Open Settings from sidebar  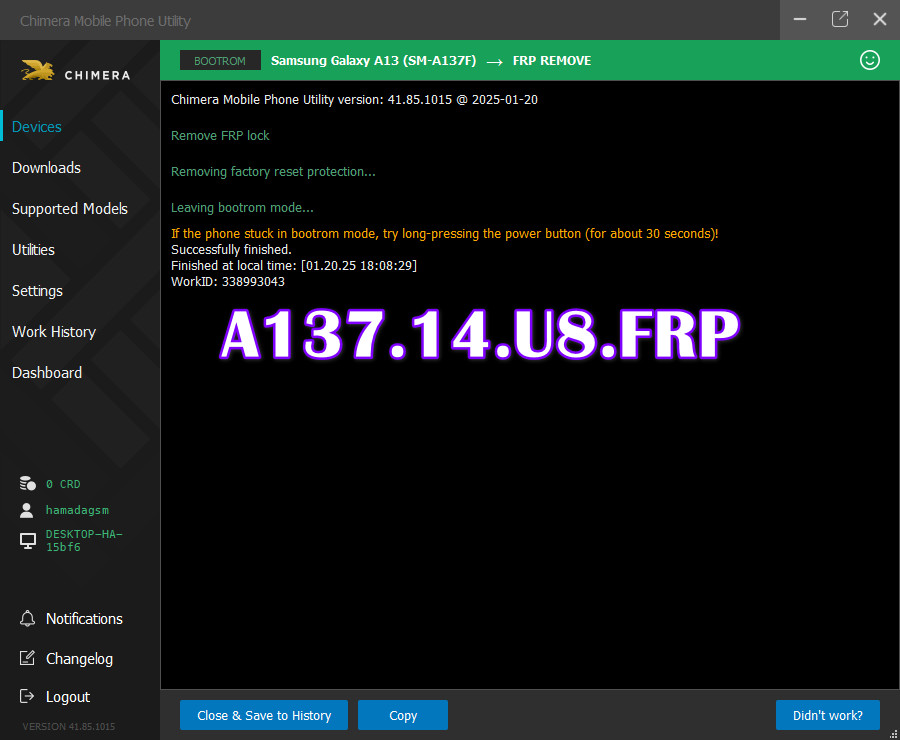(37, 291)
